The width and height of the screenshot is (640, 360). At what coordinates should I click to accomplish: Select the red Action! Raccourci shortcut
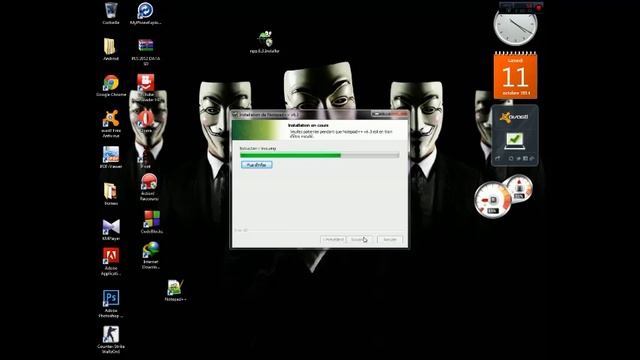click(x=149, y=187)
